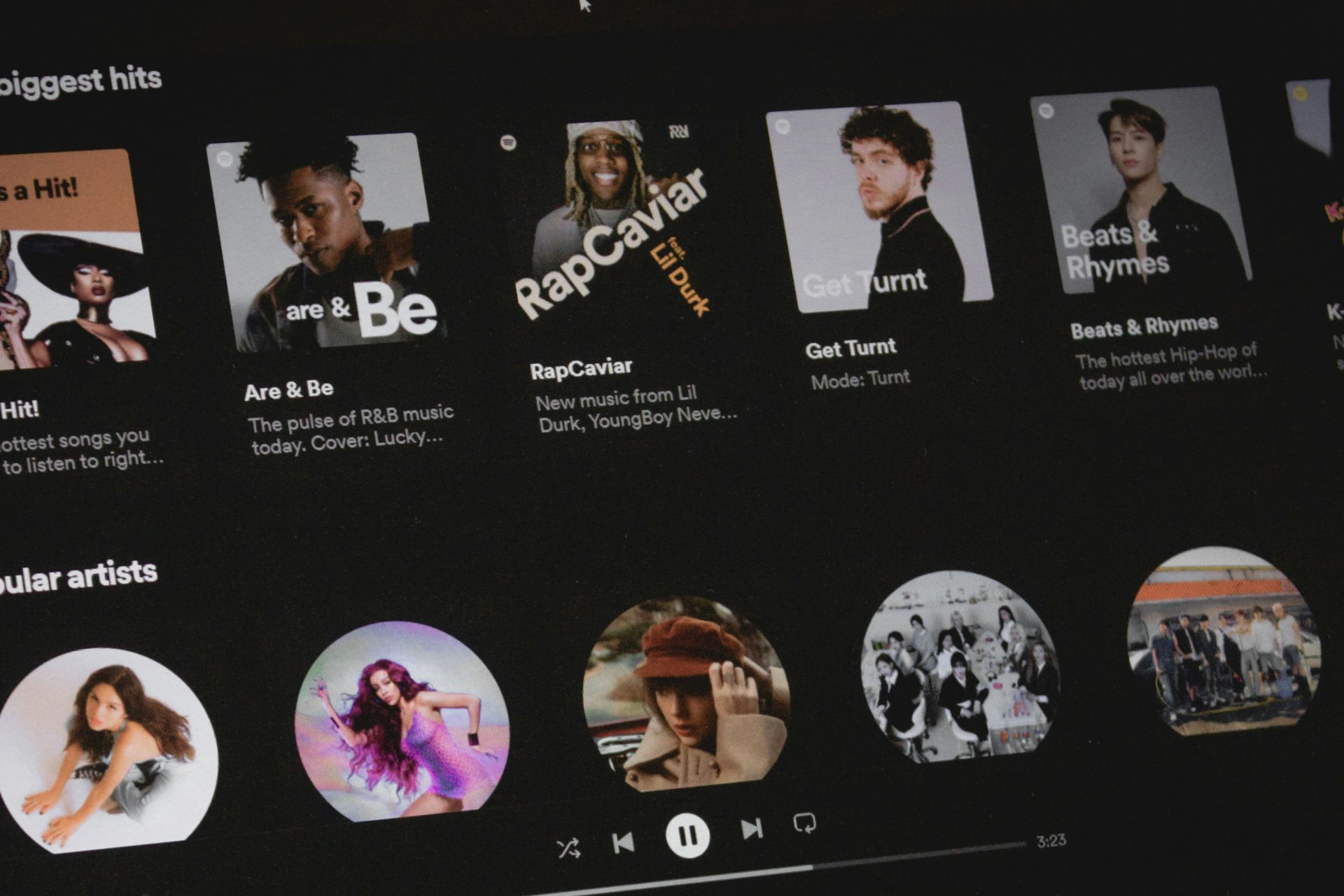Click the 'RapCaviar' playlist title
Viewport: 1344px width, 896px height.
click(x=581, y=369)
